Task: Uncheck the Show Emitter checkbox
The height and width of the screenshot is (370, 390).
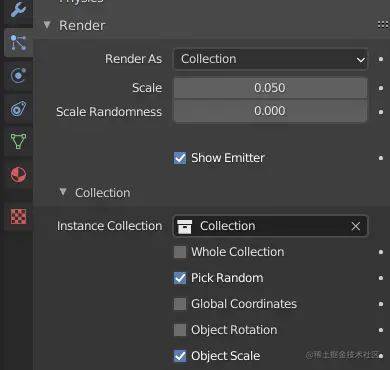Action: coord(180,158)
